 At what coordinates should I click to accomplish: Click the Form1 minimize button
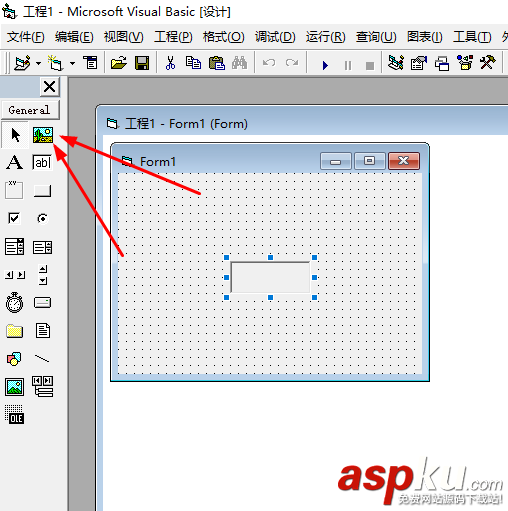335,161
